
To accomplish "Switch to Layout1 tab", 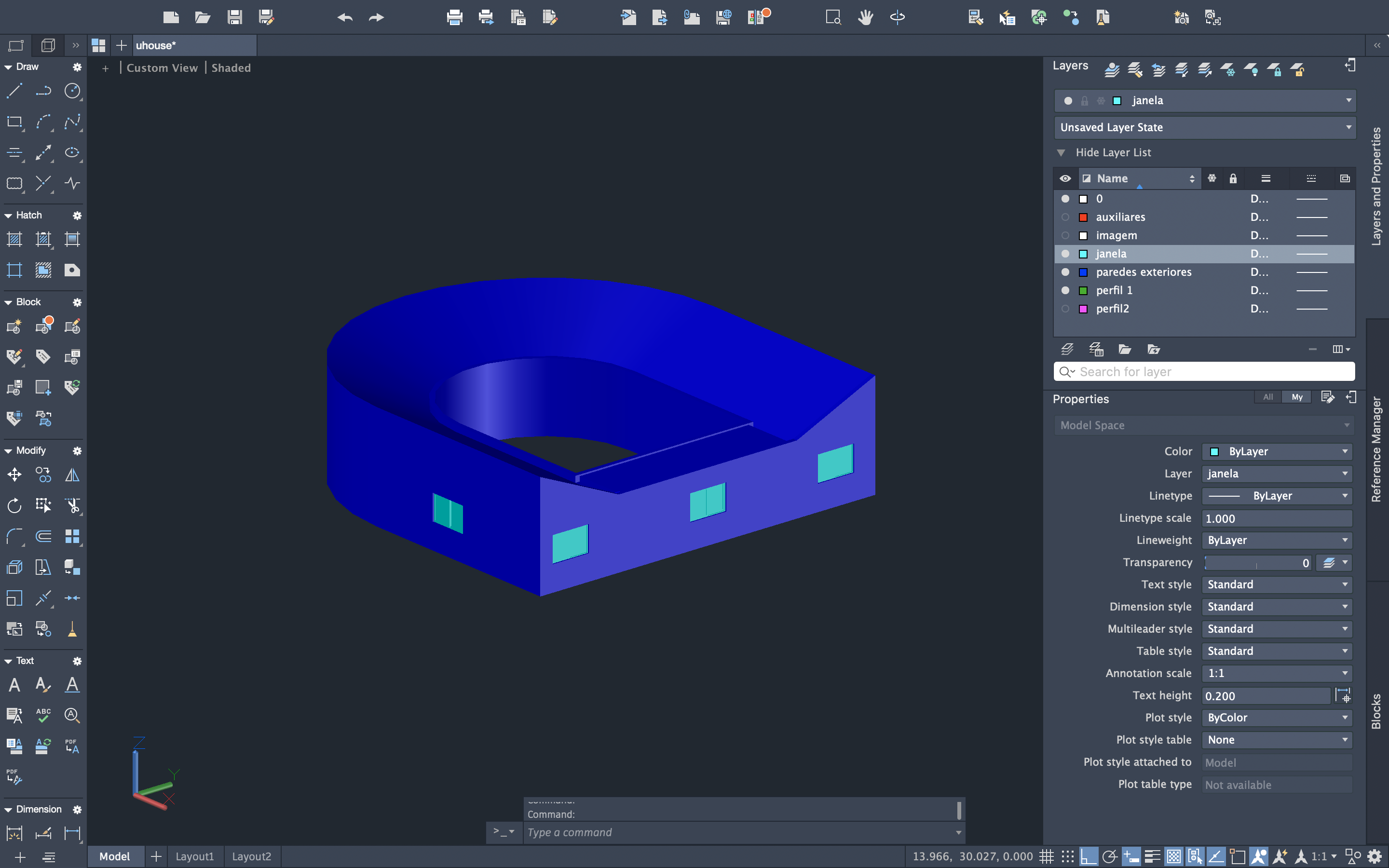I will coord(194,856).
